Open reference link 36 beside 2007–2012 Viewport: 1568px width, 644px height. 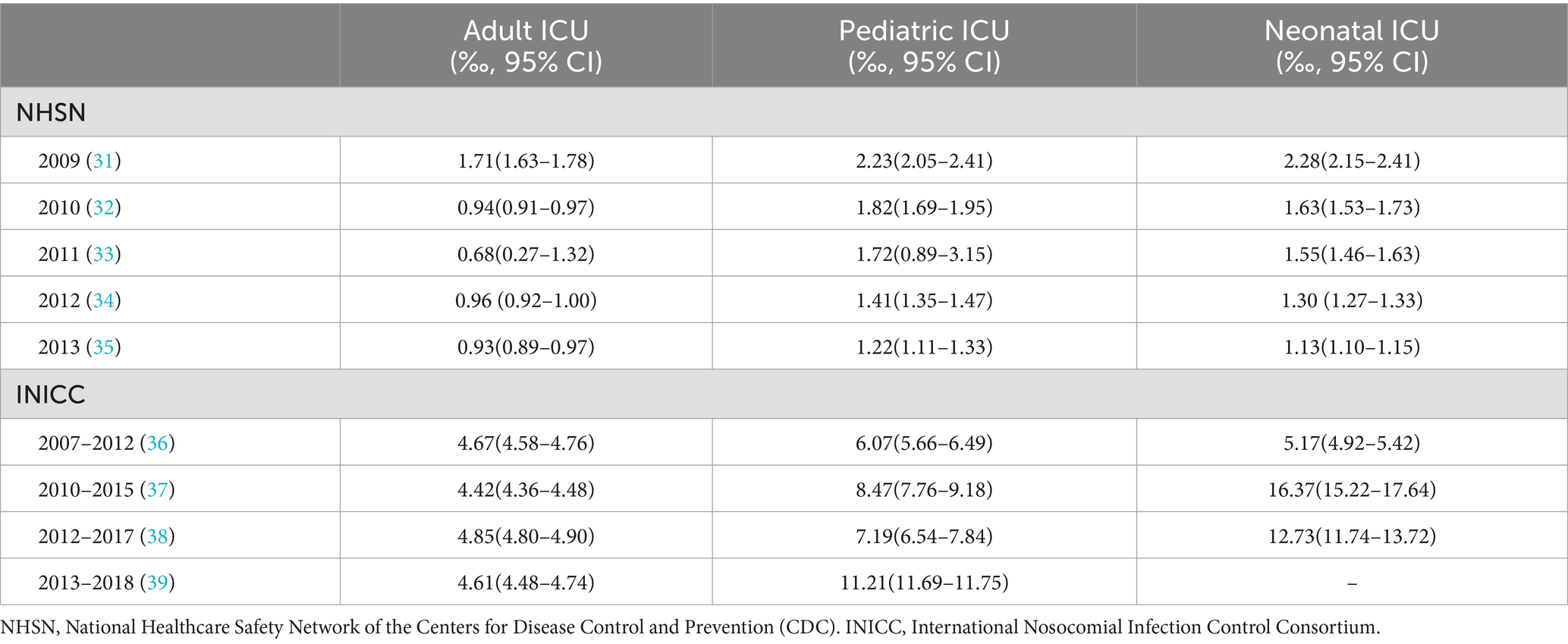157,443
